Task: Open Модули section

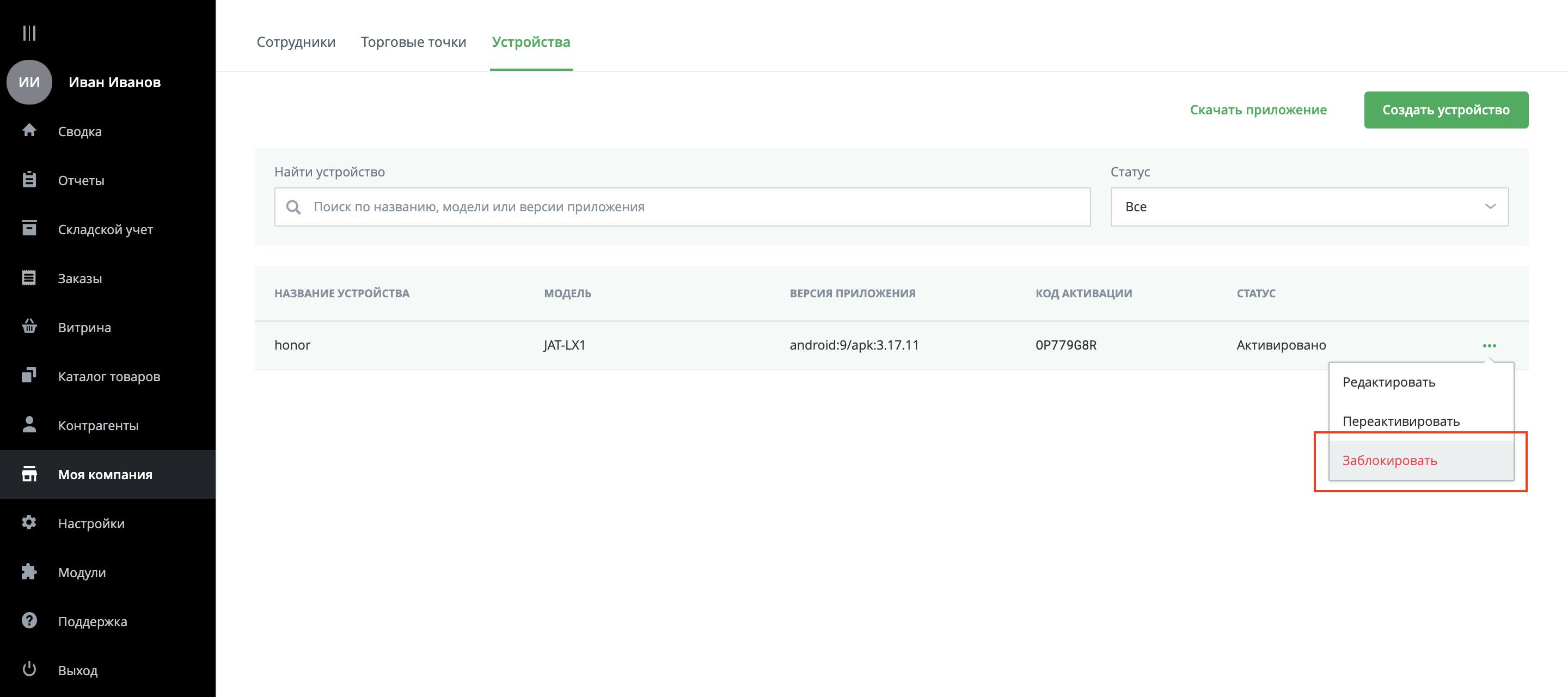Action: click(x=108, y=572)
